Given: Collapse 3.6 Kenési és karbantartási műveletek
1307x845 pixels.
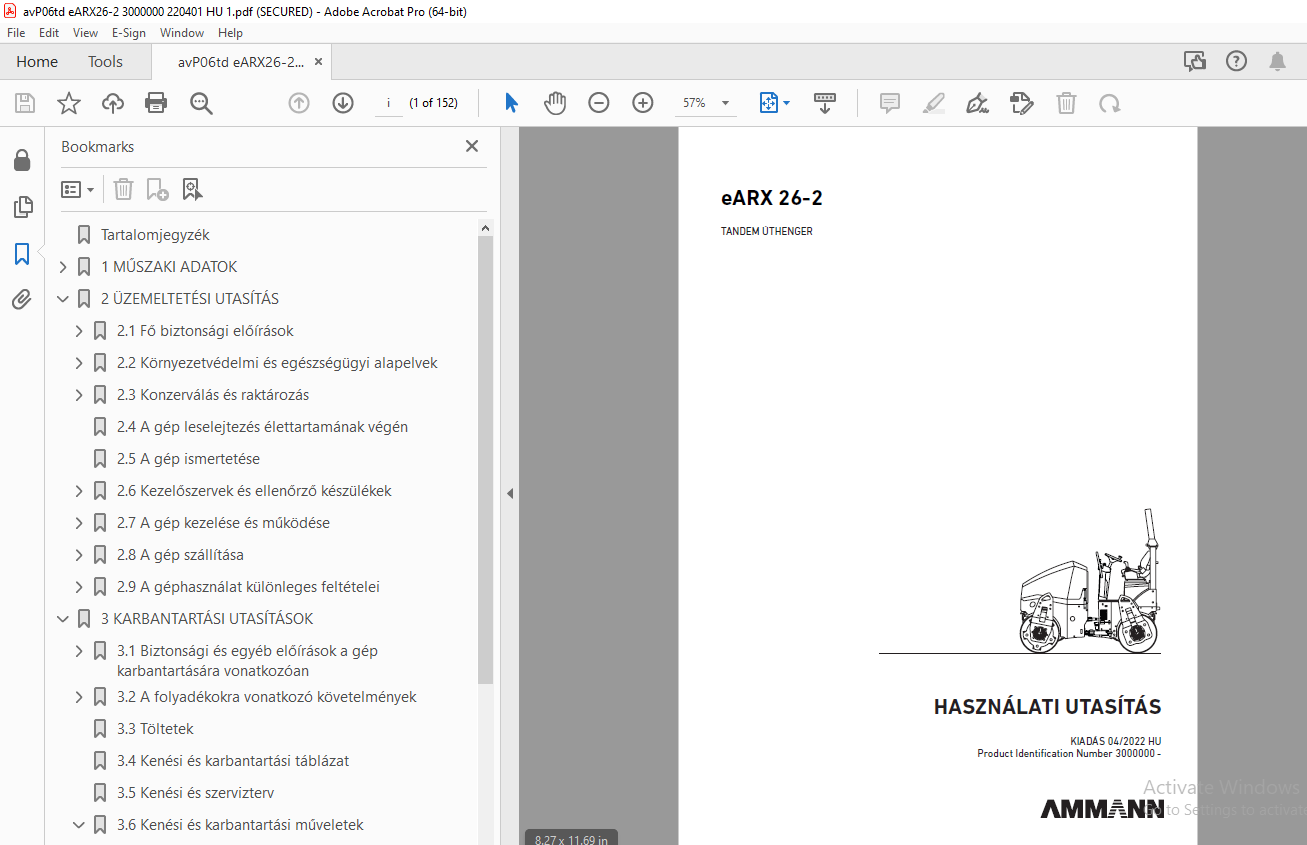Looking at the screenshot, I should click(79, 825).
